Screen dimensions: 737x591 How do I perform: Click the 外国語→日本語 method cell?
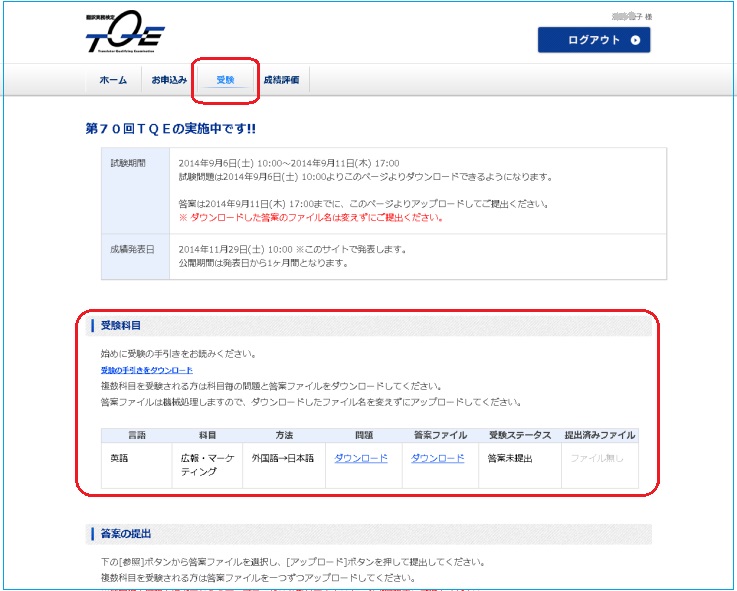click(x=284, y=465)
